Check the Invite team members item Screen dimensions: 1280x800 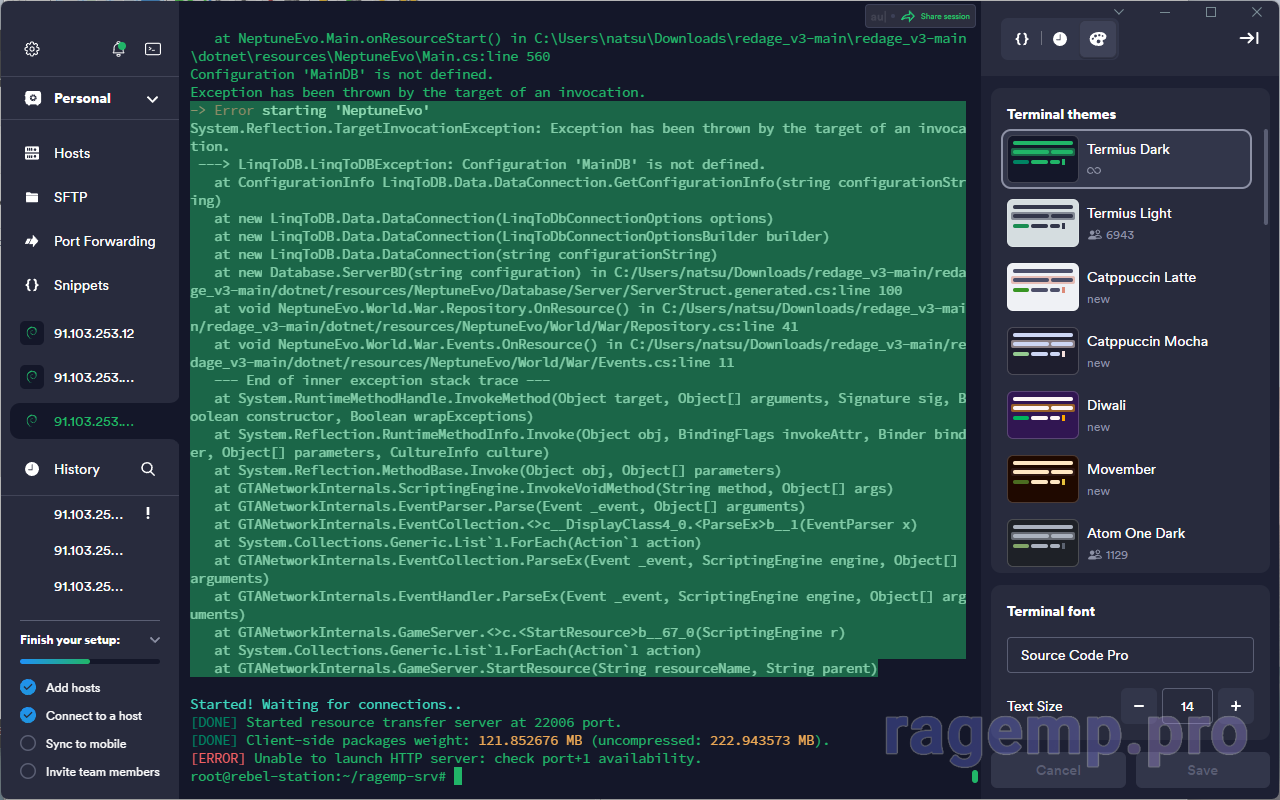[x=28, y=772]
